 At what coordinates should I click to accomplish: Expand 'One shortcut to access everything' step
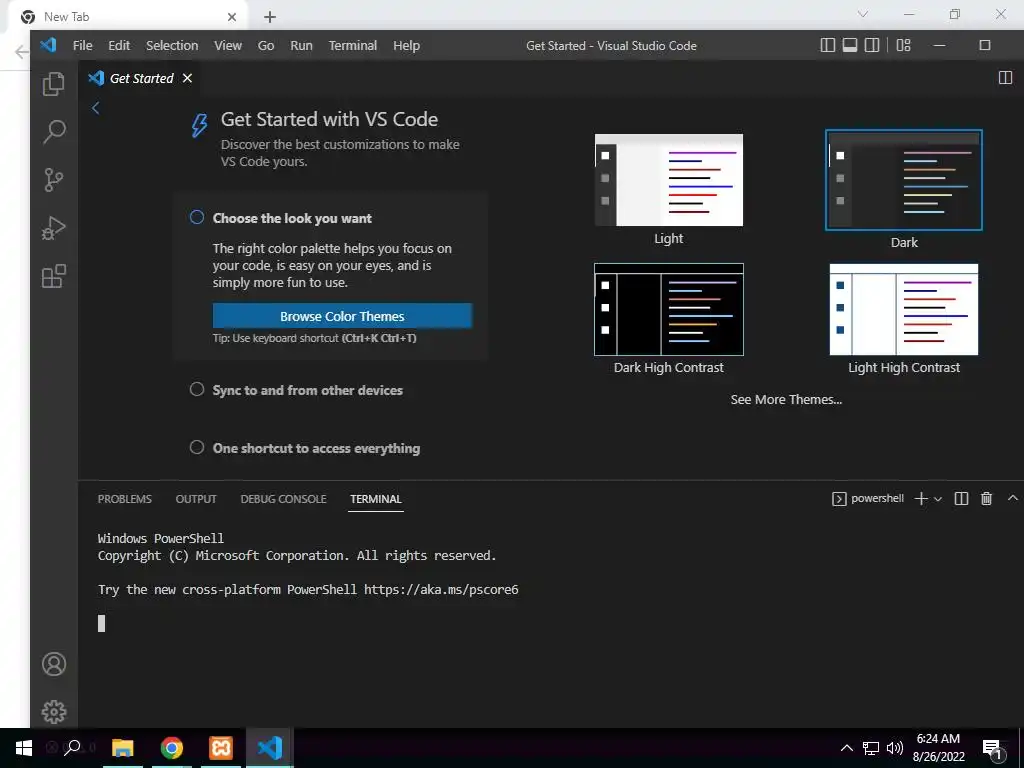316,448
